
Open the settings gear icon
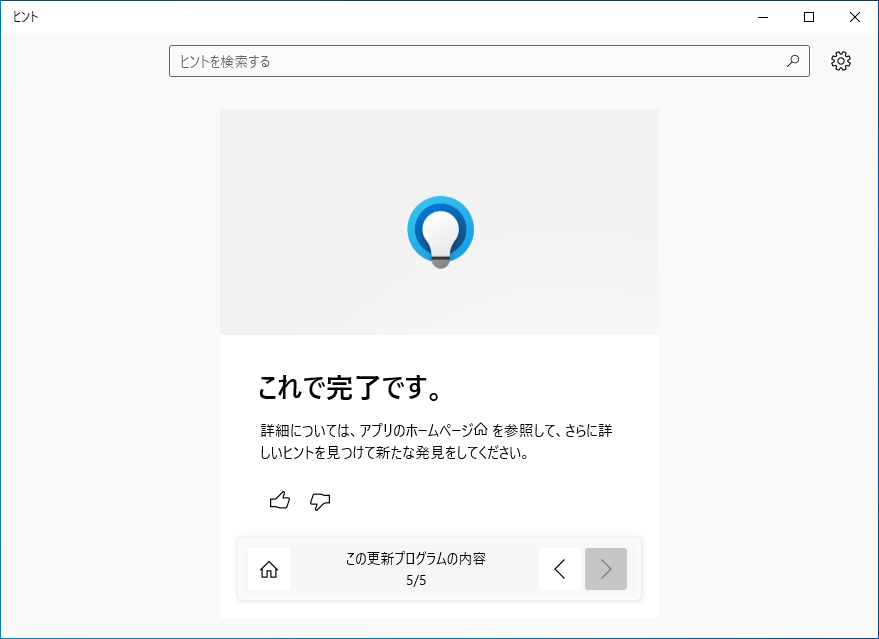point(840,61)
